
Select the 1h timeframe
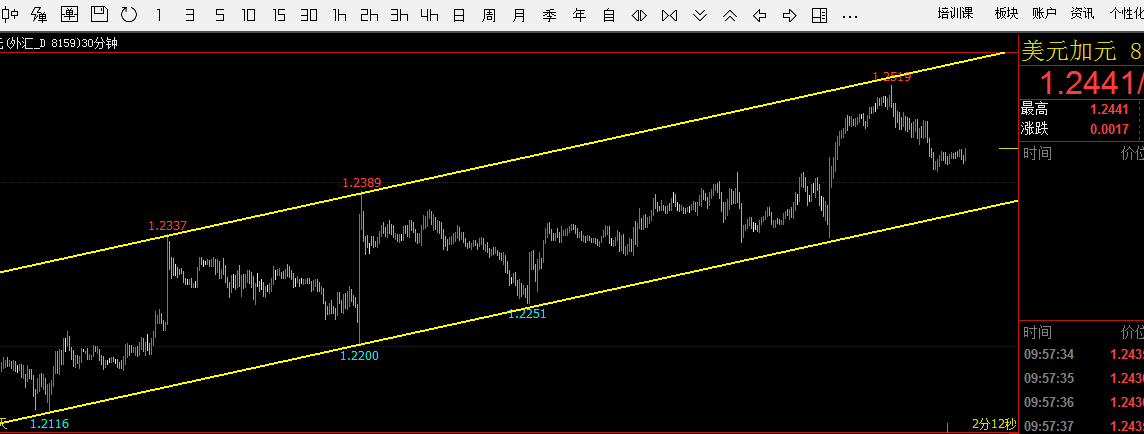click(x=339, y=15)
